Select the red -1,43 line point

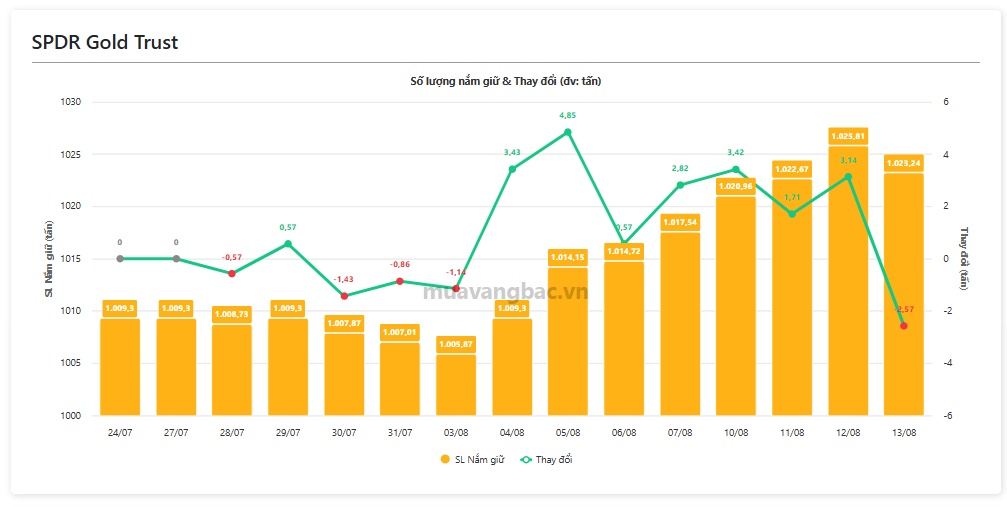coord(344,296)
